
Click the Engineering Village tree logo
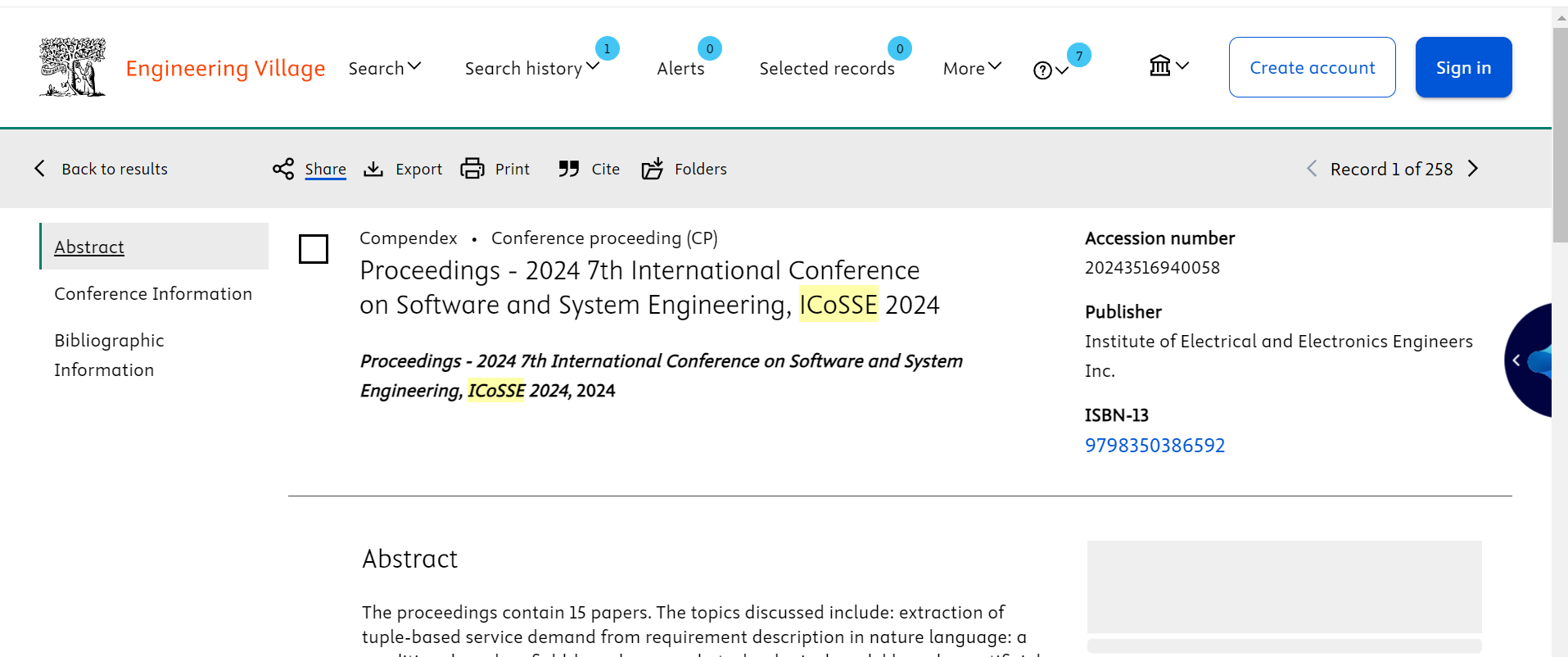pyautogui.click(x=73, y=67)
